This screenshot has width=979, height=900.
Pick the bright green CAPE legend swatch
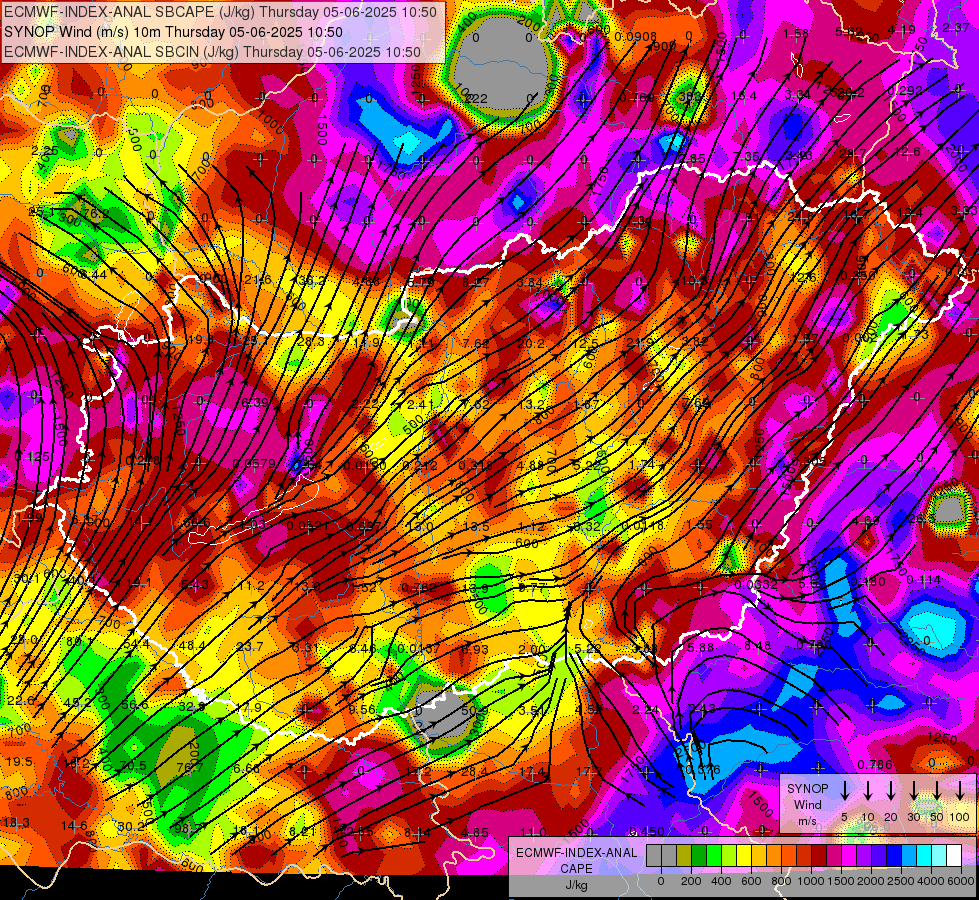pyautogui.click(x=714, y=856)
